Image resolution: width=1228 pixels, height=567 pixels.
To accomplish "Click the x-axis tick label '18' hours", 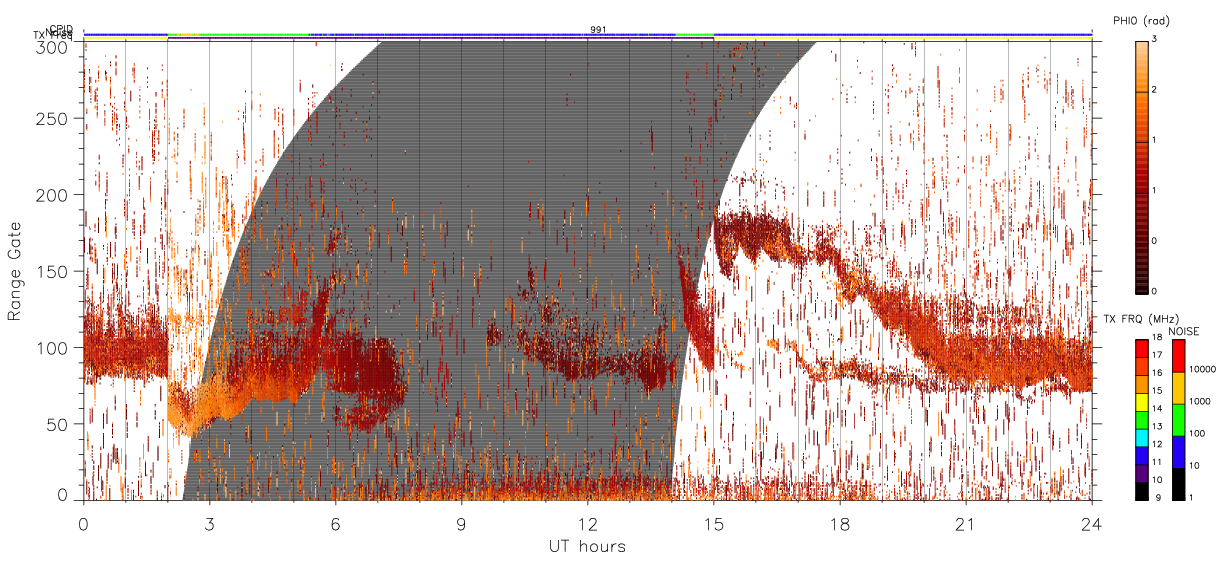I will pyautogui.click(x=840, y=523).
